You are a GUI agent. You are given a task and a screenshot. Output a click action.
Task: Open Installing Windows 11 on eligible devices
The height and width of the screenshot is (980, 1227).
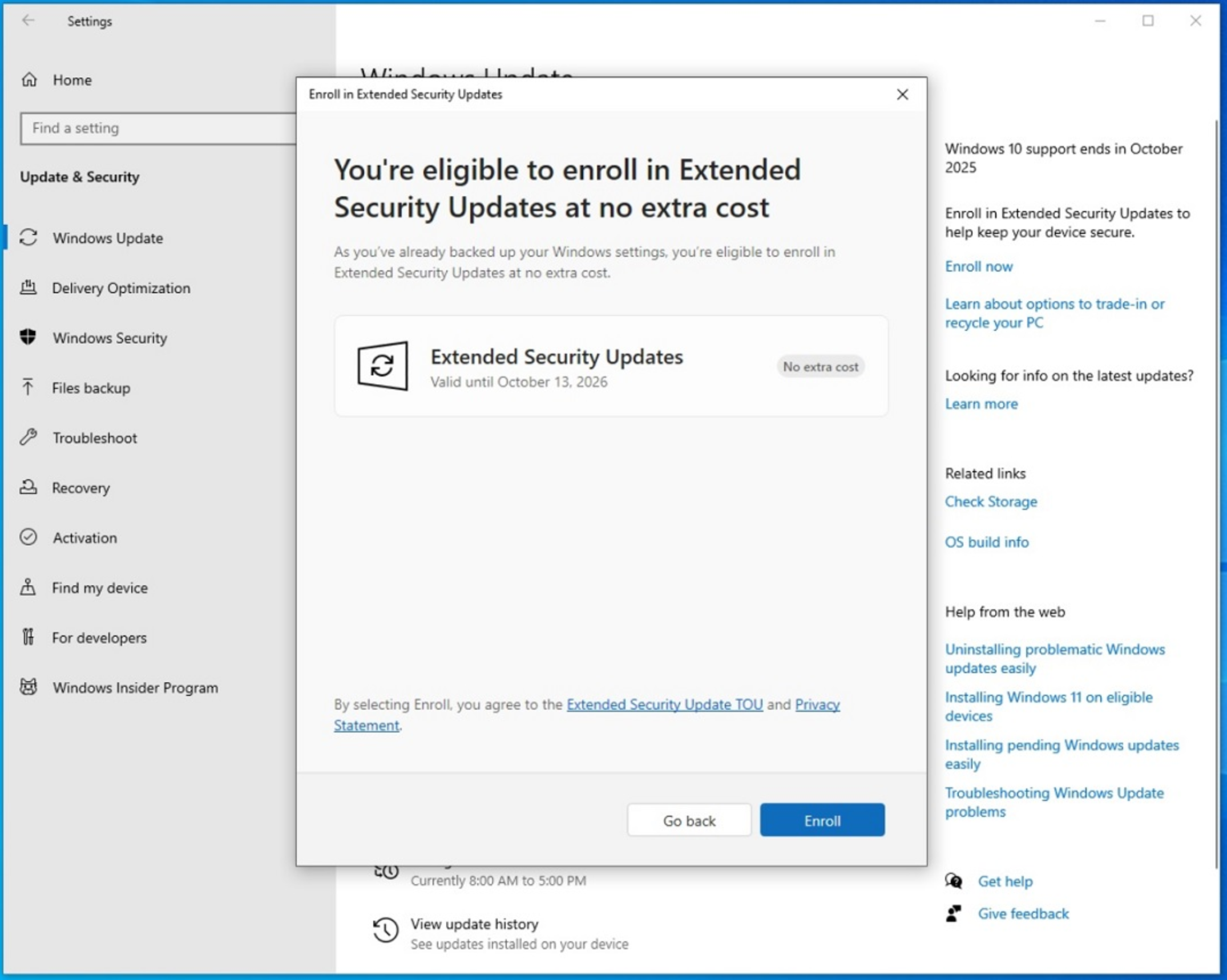click(x=1049, y=706)
